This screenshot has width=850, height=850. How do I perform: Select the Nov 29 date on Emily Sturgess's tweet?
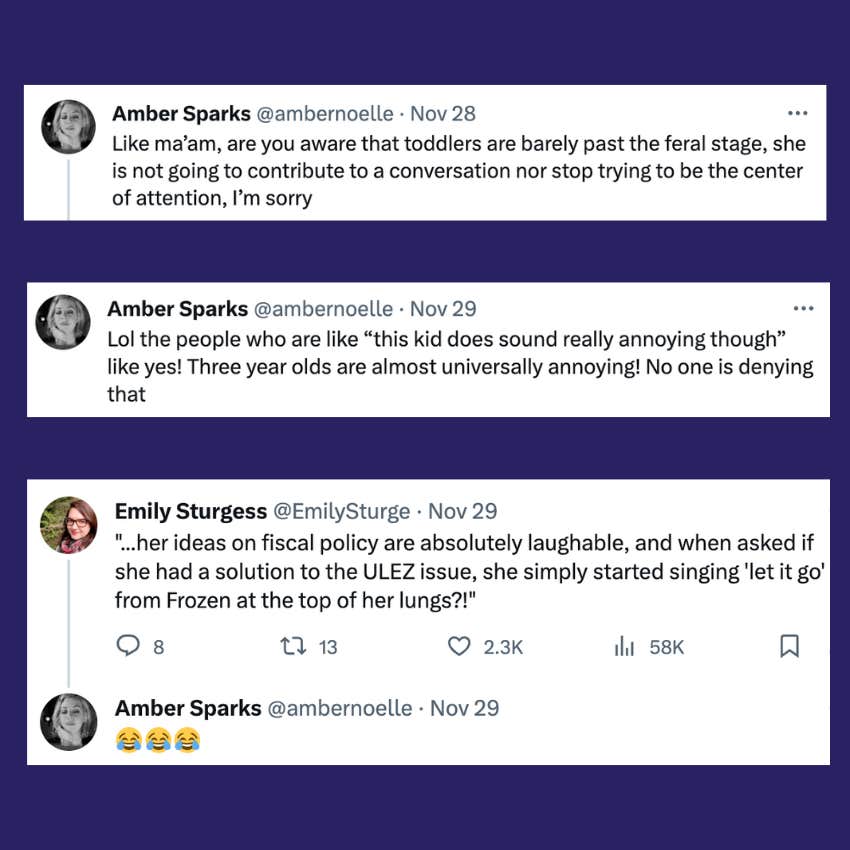462,511
